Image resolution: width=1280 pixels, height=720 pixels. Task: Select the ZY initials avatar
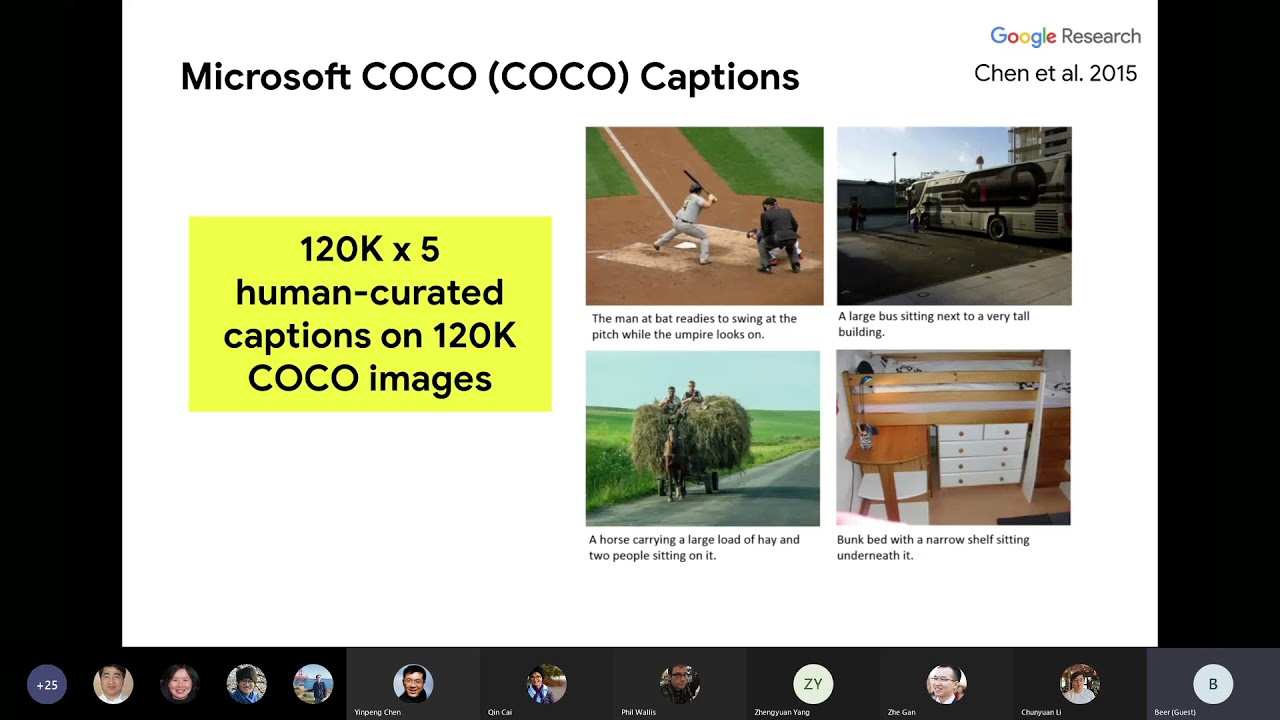pos(813,684)
